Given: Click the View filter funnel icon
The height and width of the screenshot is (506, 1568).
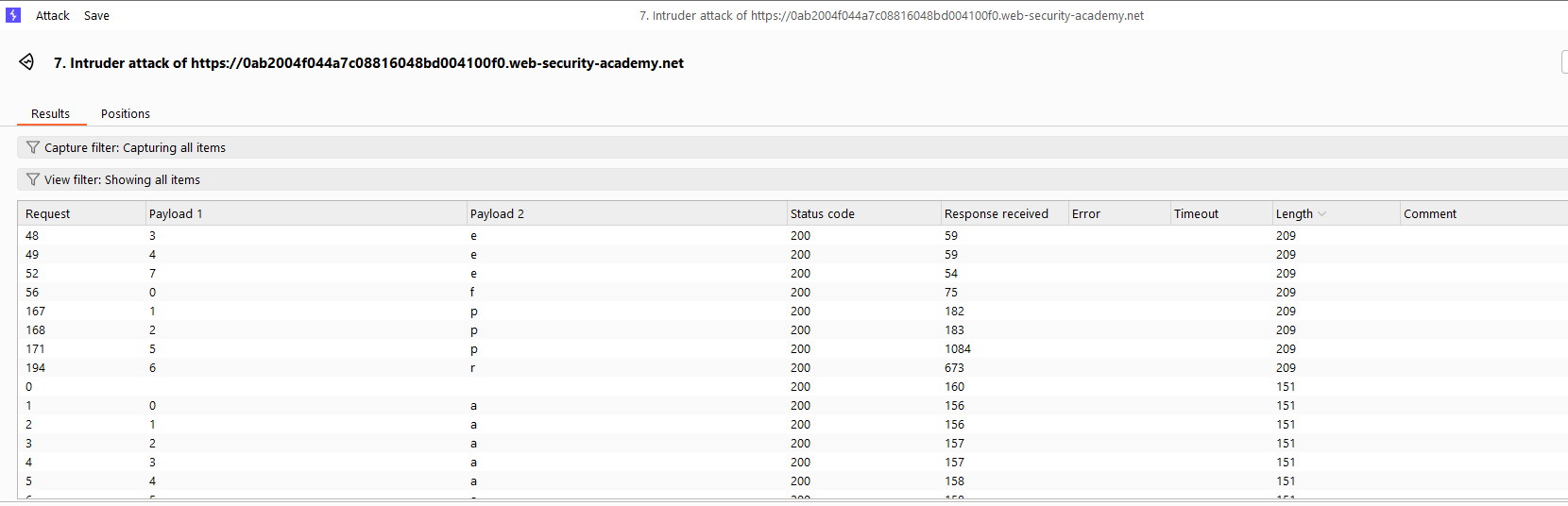Looking at the screenshot, I should click(x=33, y=179).
